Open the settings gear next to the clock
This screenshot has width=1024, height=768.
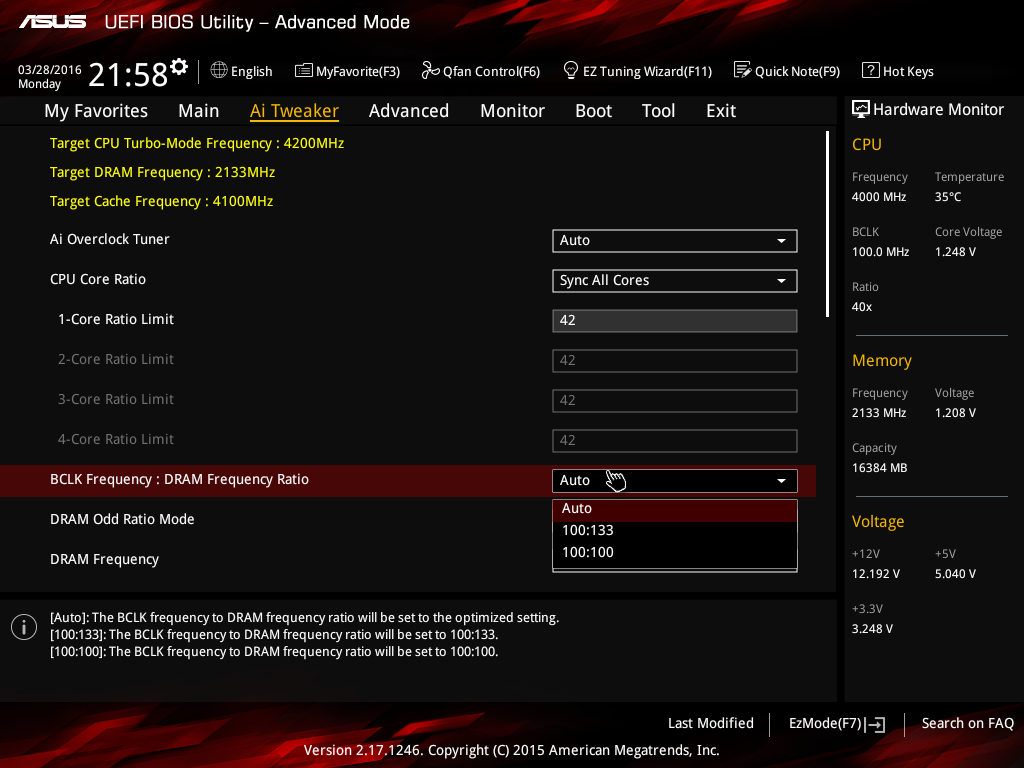179,67
